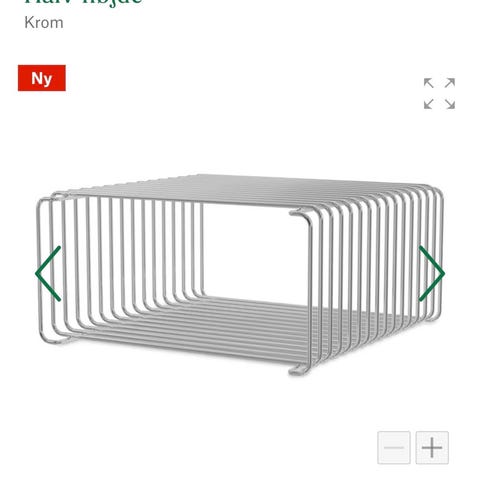Zoom in with the plus button
This screenshot has width=480, height=480.
[432, 448]
